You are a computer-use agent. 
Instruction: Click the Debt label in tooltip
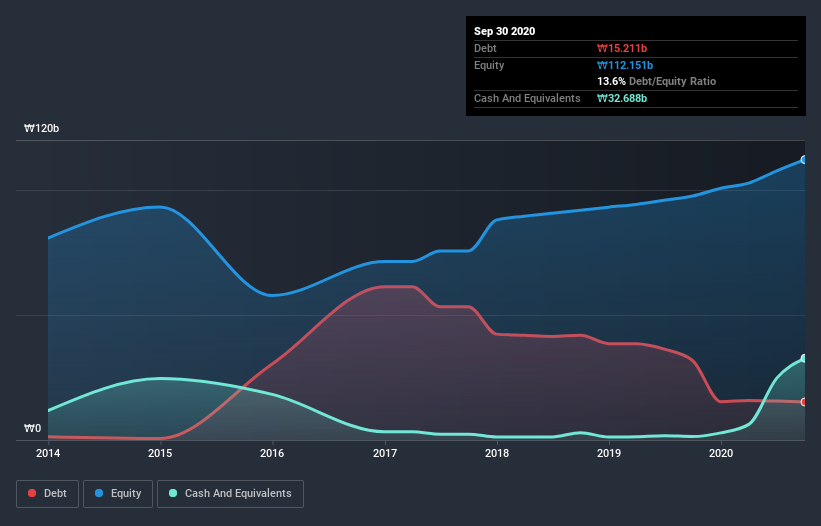(485, 48)
